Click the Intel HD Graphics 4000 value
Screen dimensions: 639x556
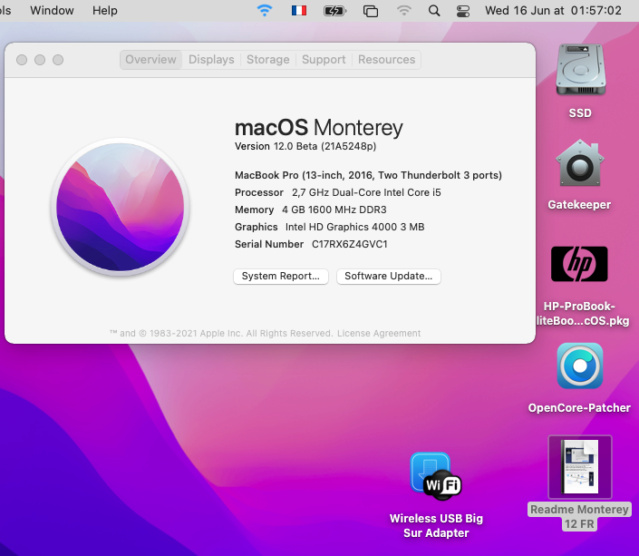point(355,227)
